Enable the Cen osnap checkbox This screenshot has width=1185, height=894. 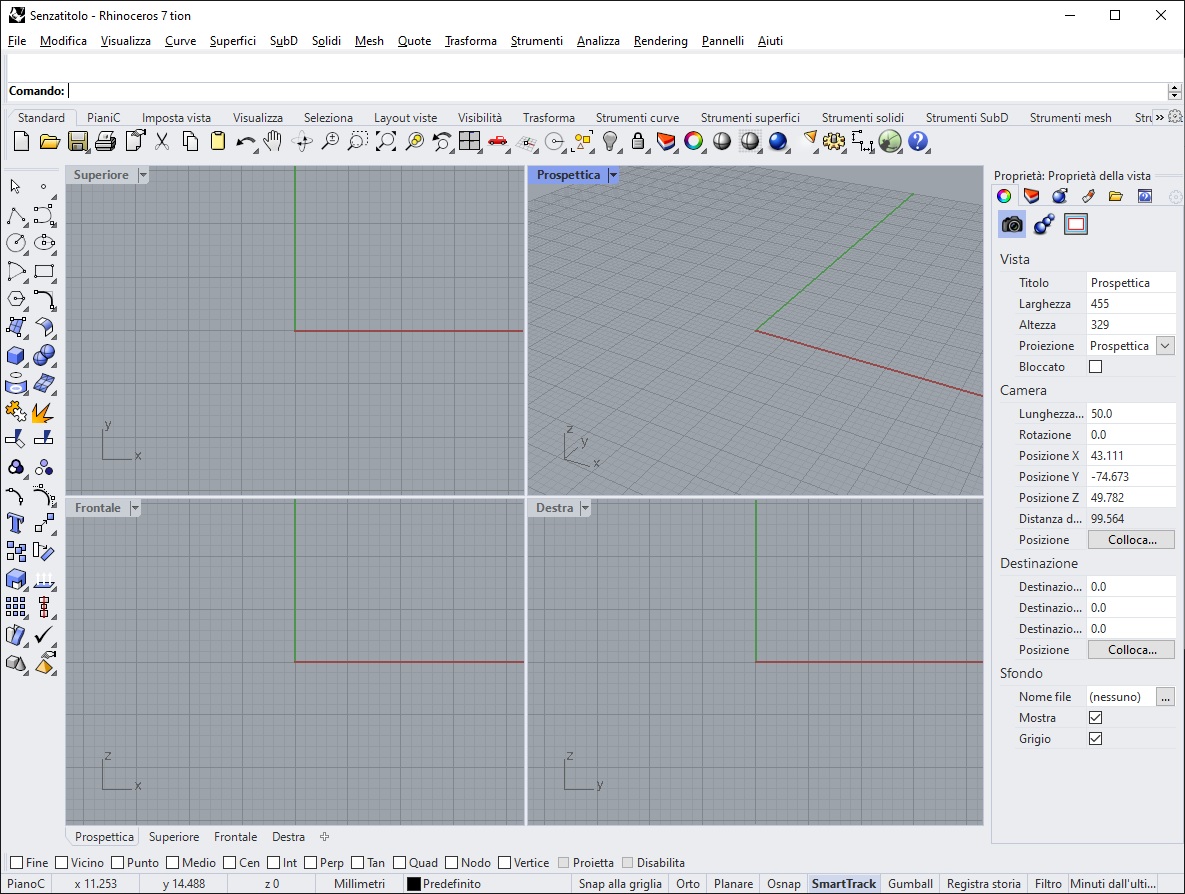coord(230,862)
